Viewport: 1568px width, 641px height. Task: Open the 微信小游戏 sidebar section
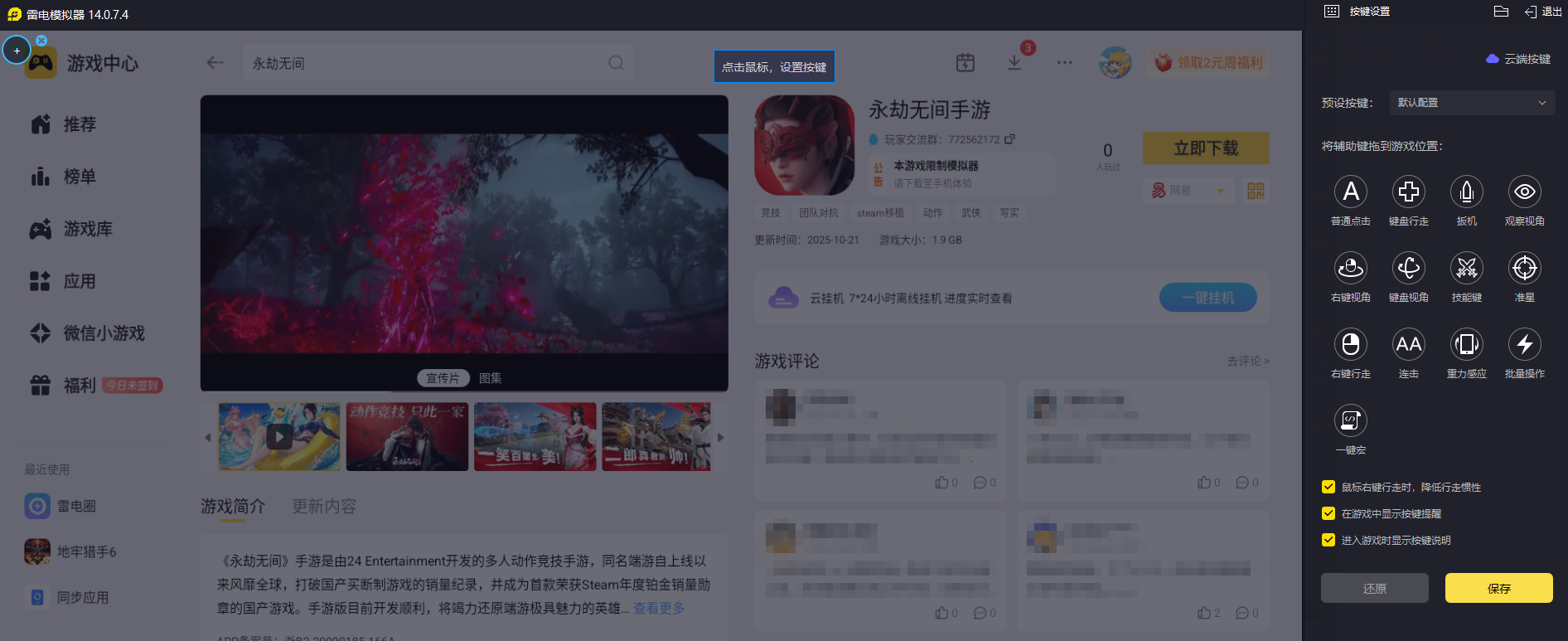pyautogui.click(x=87, y=333)
